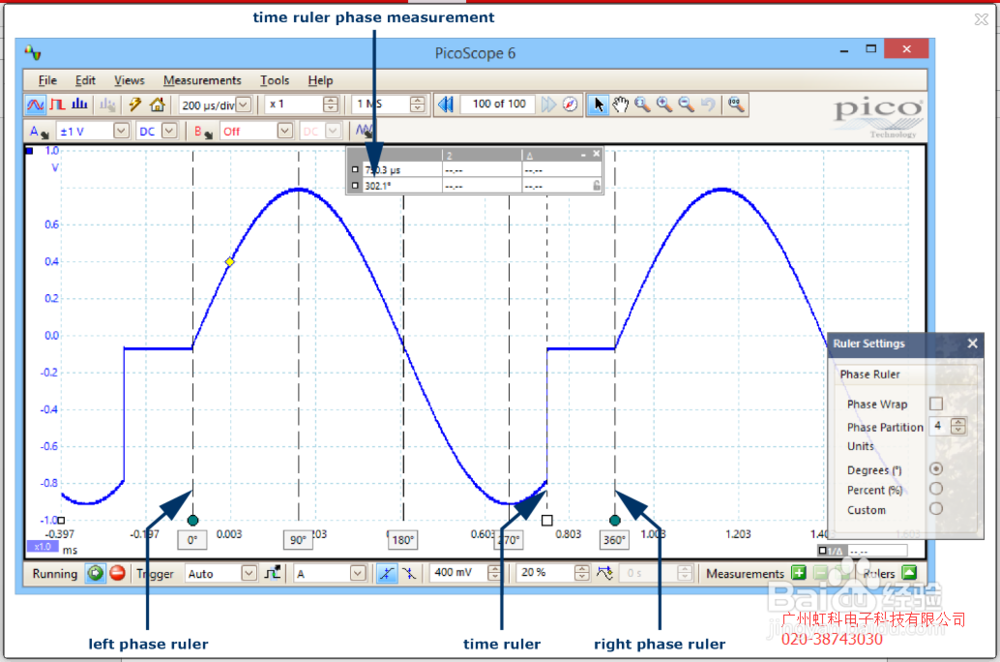Viewport: 1000px width, 662px height.
Task: Open the Measurements menu
Action: [202, 80]
